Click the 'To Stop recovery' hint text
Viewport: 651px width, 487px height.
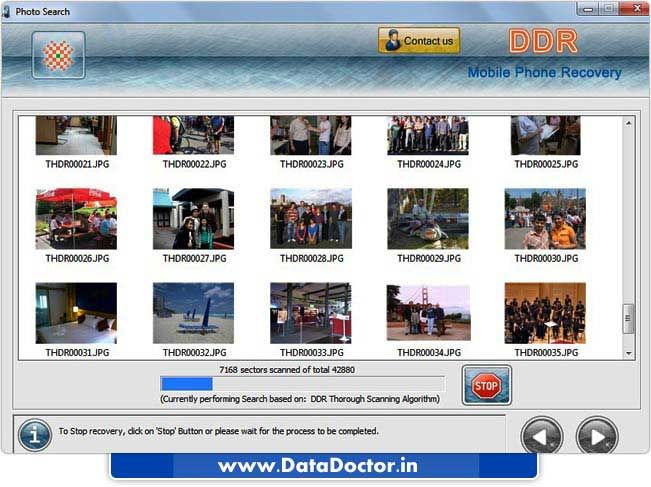218,431
